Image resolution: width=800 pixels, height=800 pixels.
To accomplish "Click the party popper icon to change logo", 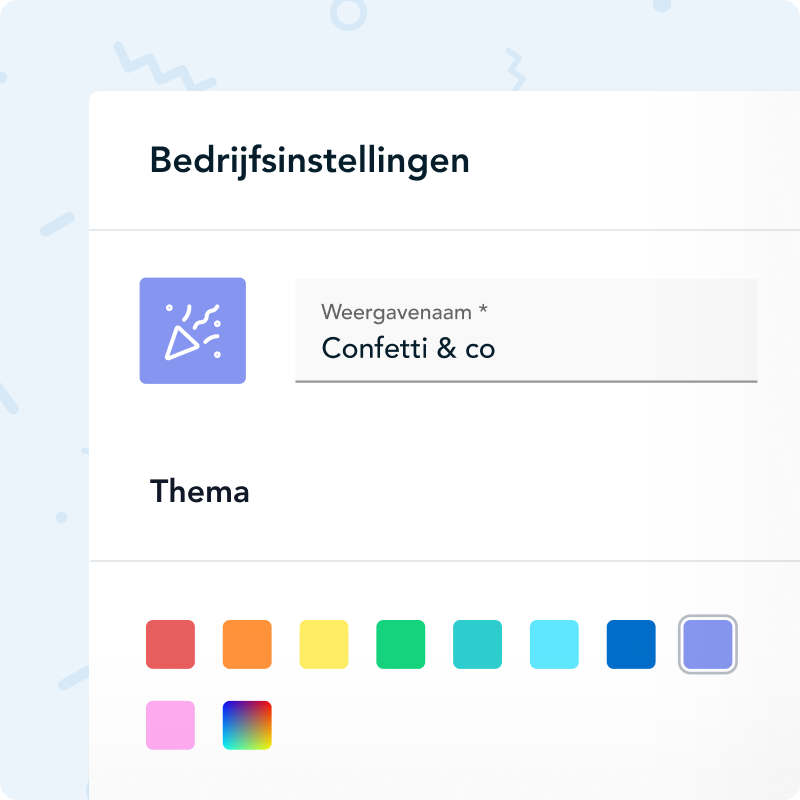I will coord(193,331).
